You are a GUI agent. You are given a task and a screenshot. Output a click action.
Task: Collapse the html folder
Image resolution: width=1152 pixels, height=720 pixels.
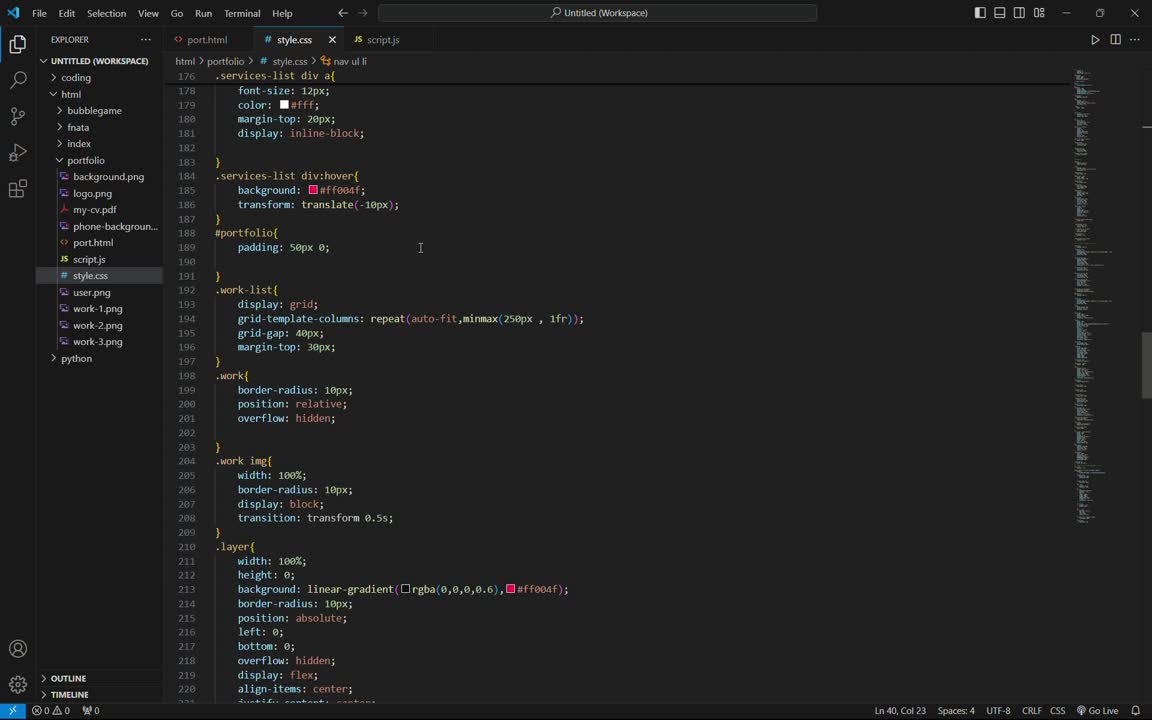pos(71,94)
